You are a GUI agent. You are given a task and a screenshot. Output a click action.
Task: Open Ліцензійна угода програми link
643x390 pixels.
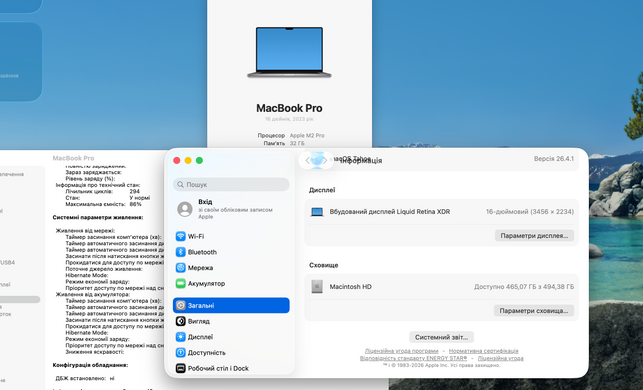click(401, 351)
